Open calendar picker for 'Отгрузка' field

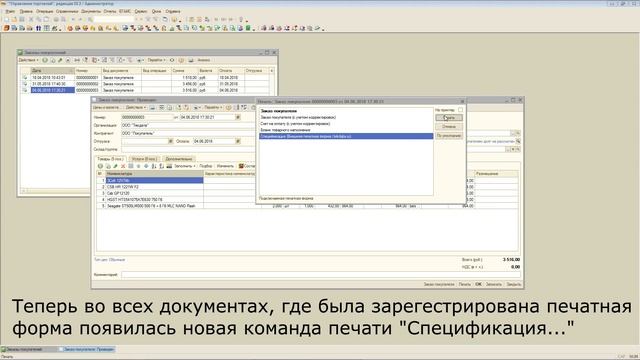171,141
